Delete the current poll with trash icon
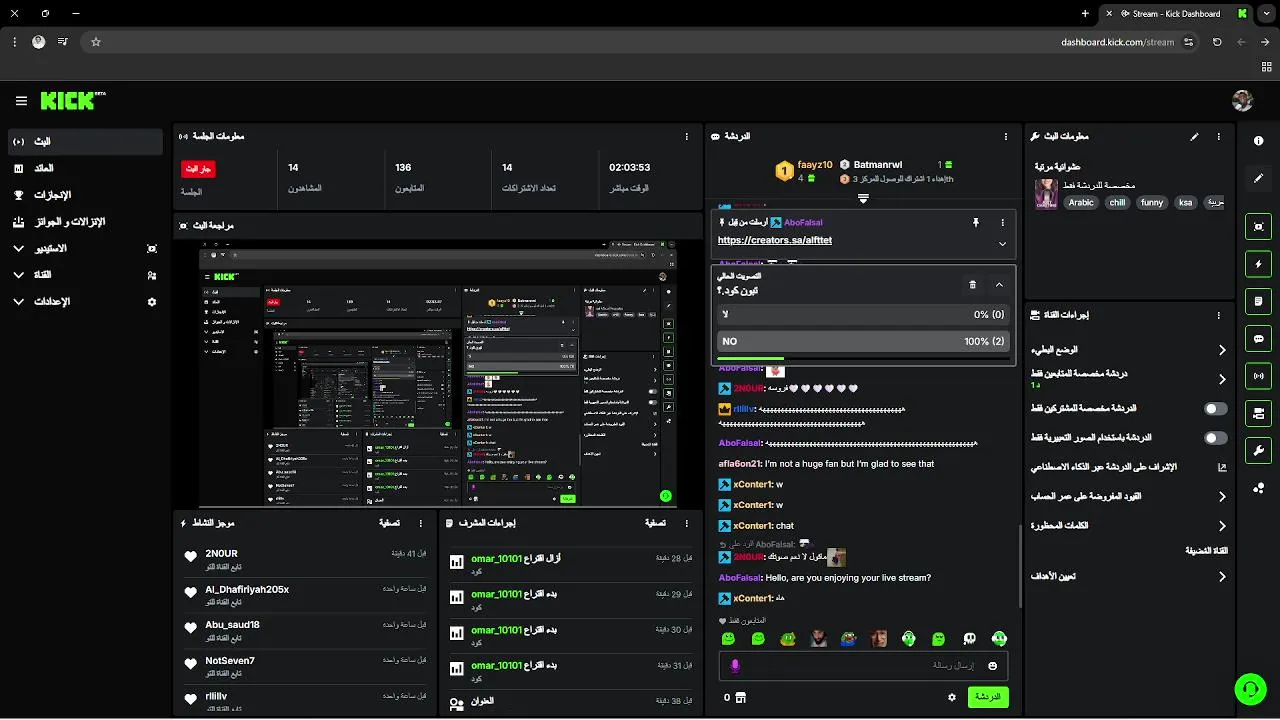1280x720 pixels. tap(972, 285)
